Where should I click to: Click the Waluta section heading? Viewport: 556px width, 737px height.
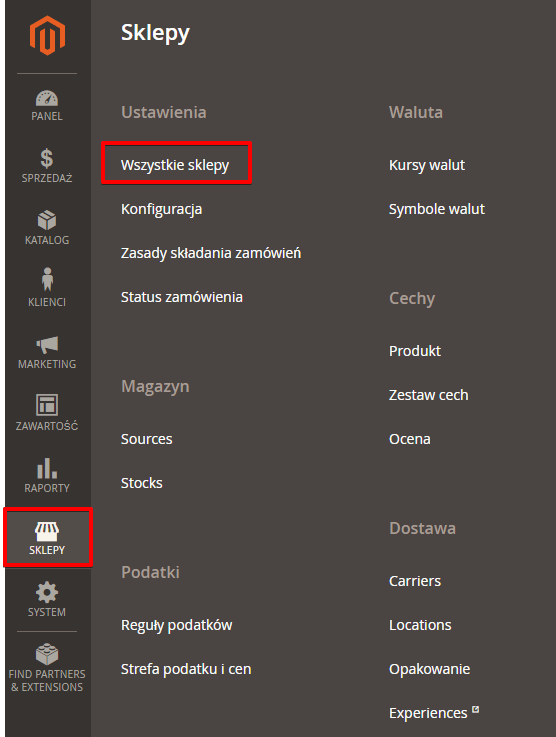(x=416, y=112)
